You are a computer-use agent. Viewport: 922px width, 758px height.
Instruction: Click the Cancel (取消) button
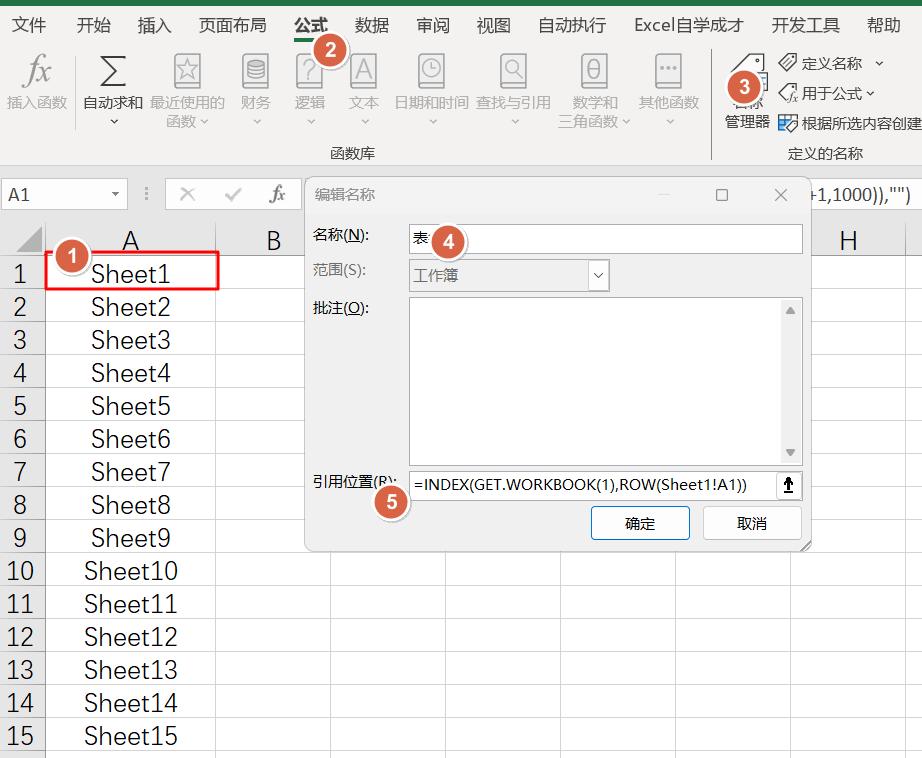pyautogui.click(x=752, y=523)
